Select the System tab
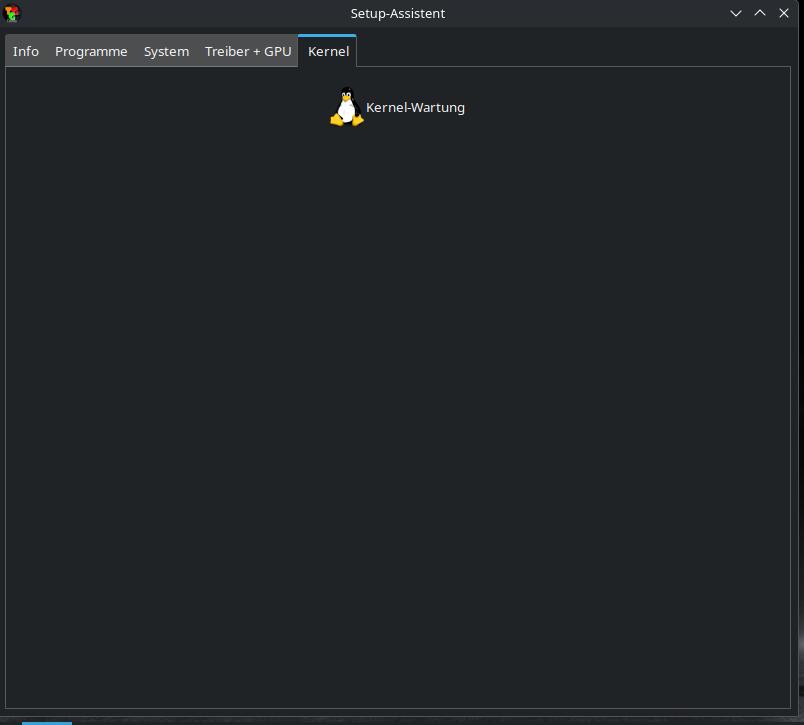804x725 pixels. click(x=166, y=52)
